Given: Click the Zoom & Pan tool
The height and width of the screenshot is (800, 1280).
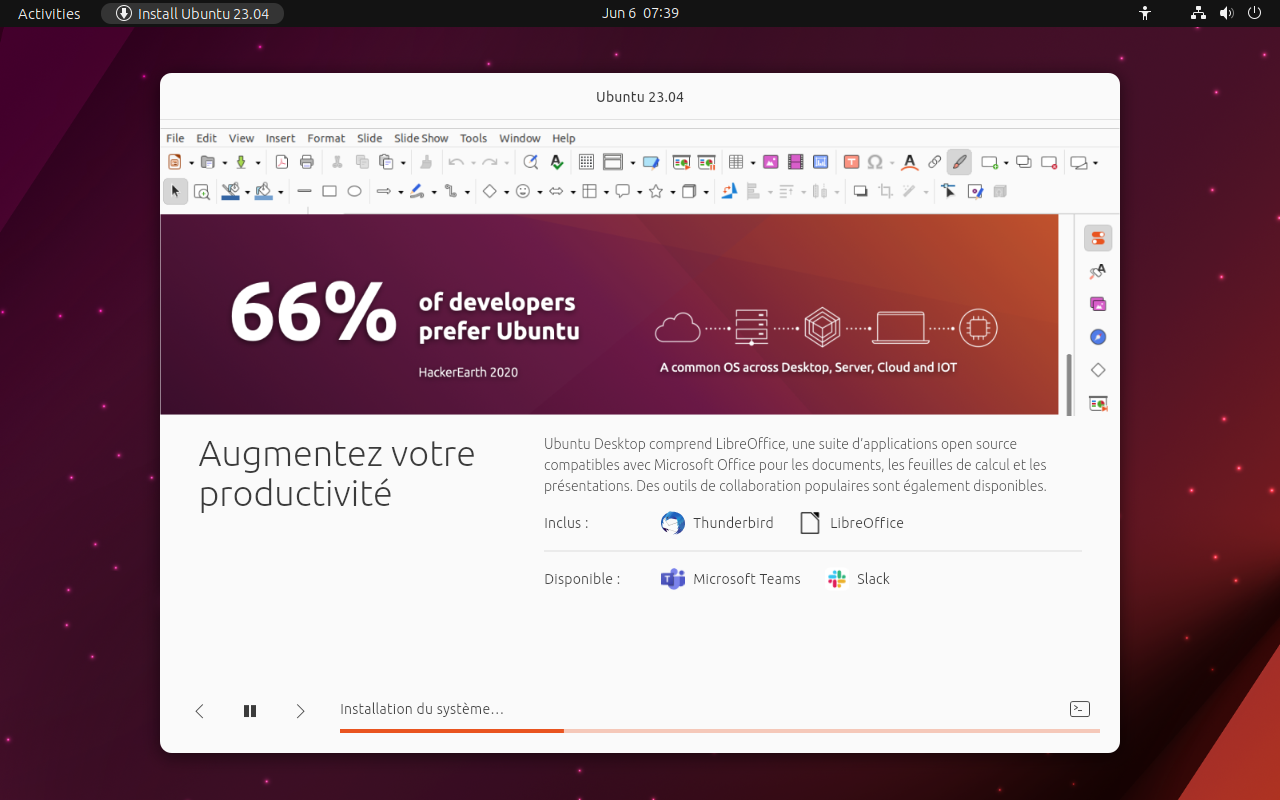Looking at the screenshot, I should 202,191.
